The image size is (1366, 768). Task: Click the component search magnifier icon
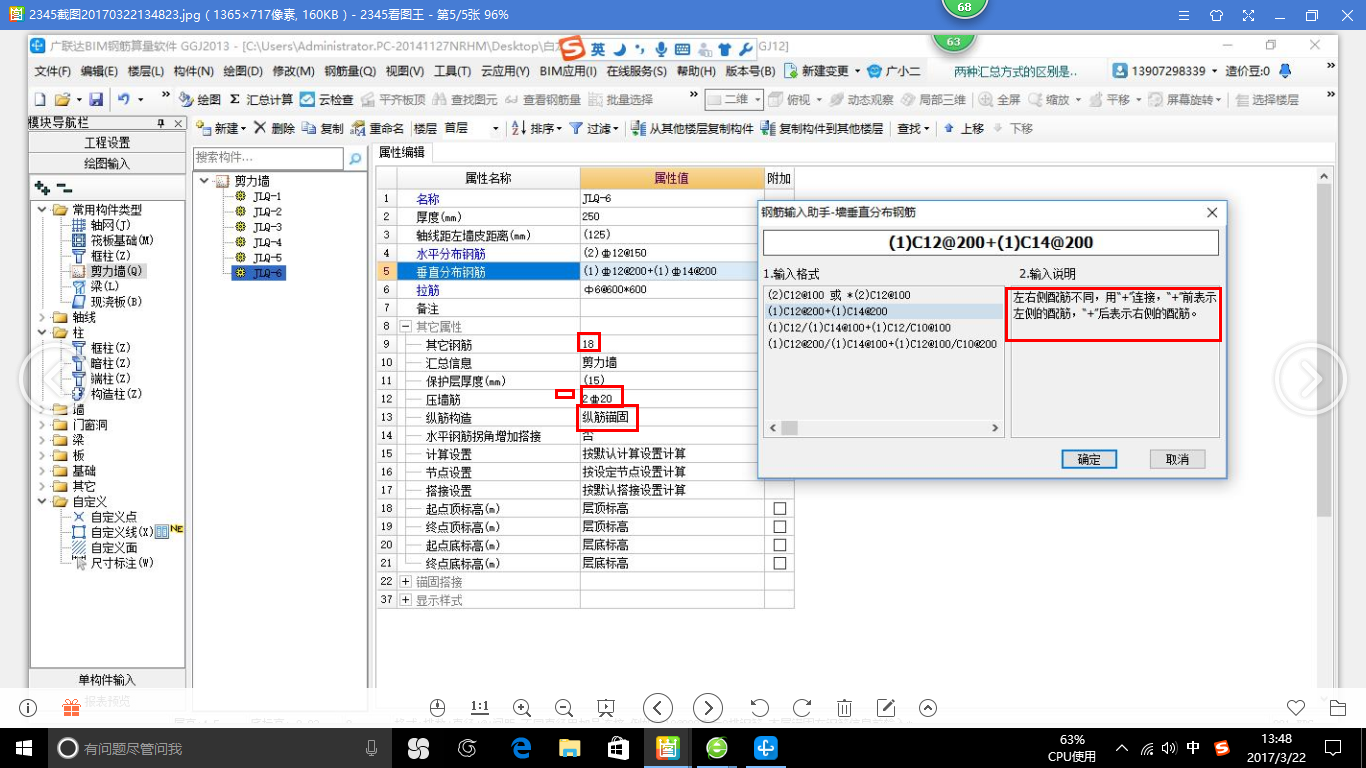(355, 158)
